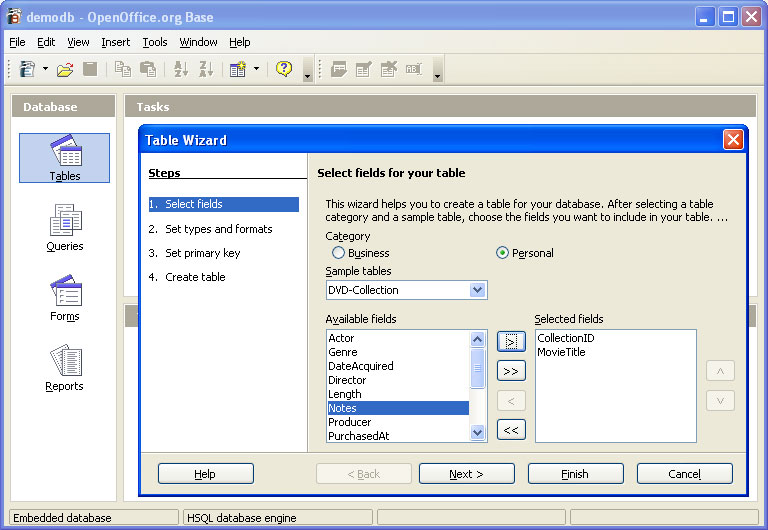The height and width of the screenshot is (530, 768).
Task: Open the New document dropdown arrow
Action: [x=45, y=69]
